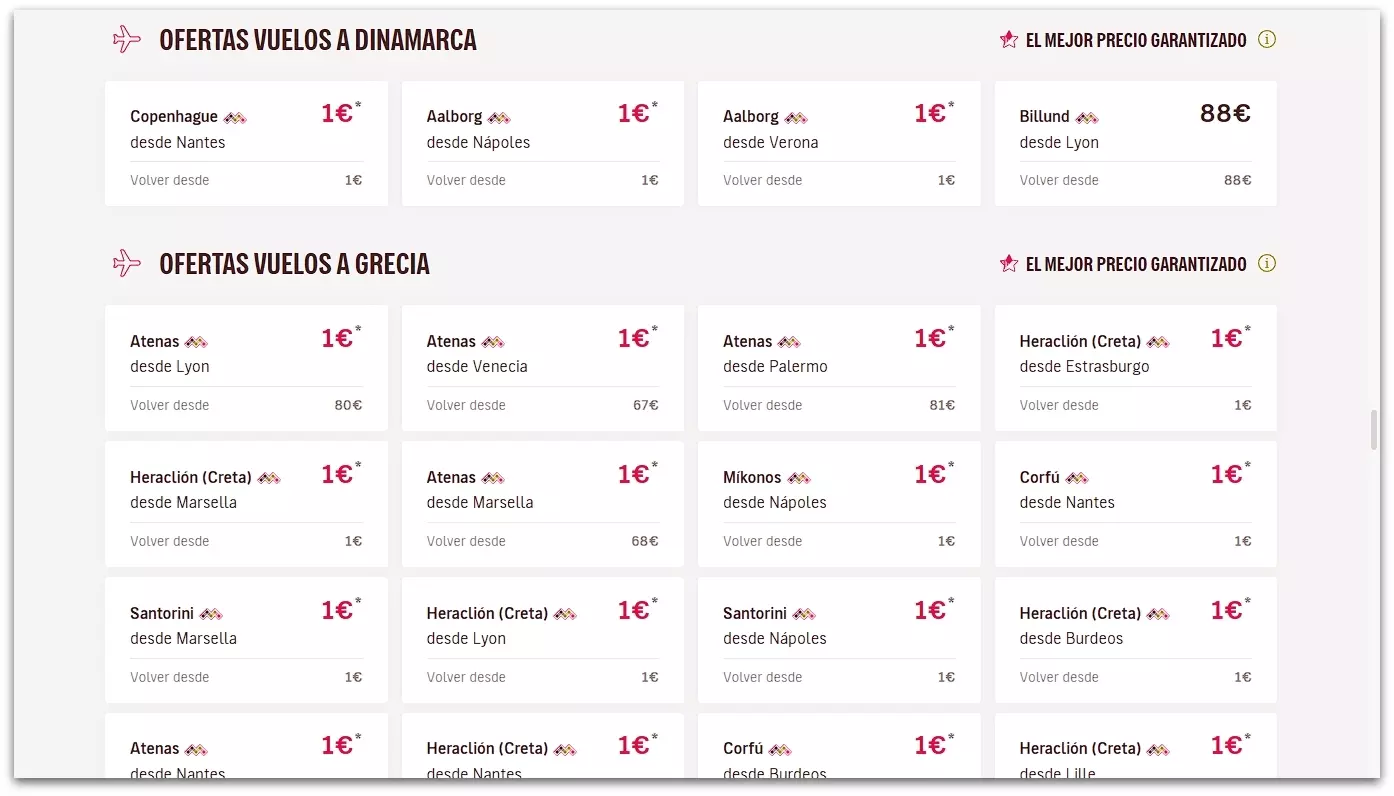Select the Aalborg desde Verona offer card
Viewport: 1394px width, 796px height.
click(839, 143)
